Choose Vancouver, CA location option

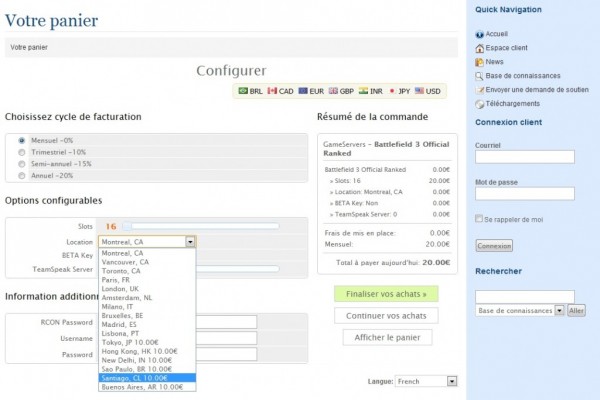pos(147,262)
